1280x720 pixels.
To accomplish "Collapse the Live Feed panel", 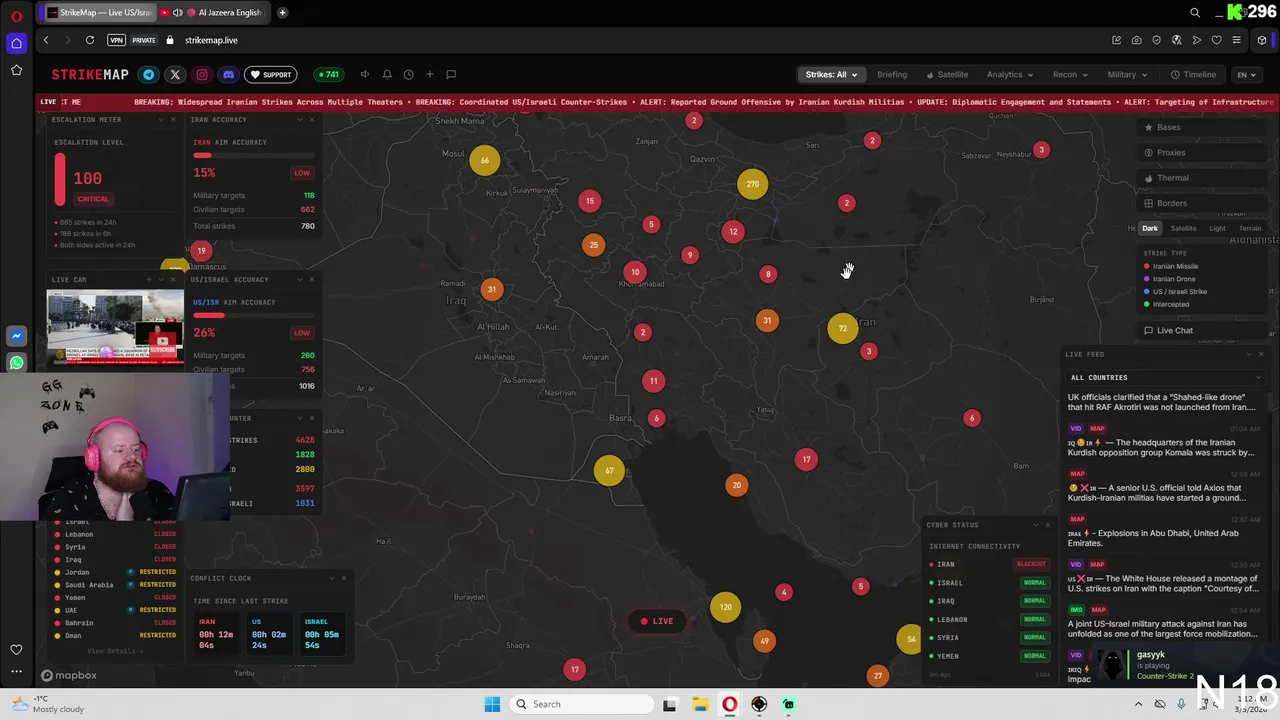I will (x=1249, y=354).
